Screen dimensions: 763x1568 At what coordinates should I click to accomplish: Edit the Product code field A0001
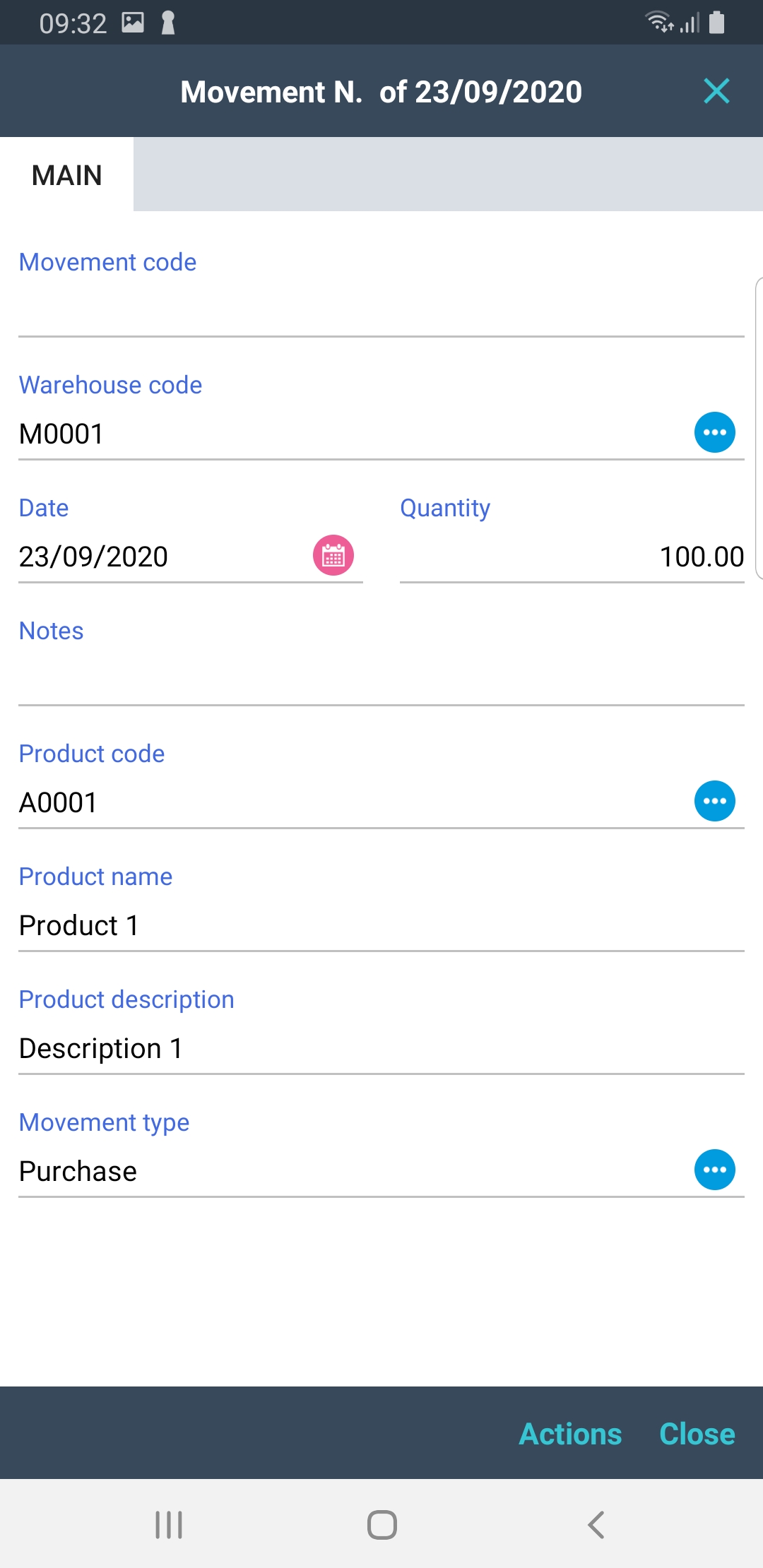point(346,802)
